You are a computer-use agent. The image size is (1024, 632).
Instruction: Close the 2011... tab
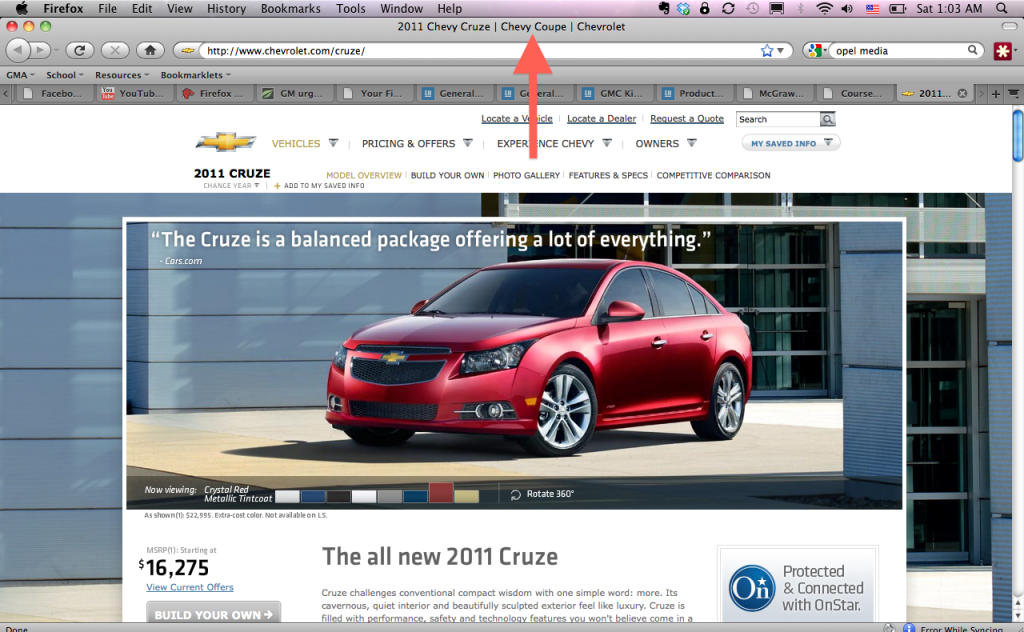pos(962,93)
